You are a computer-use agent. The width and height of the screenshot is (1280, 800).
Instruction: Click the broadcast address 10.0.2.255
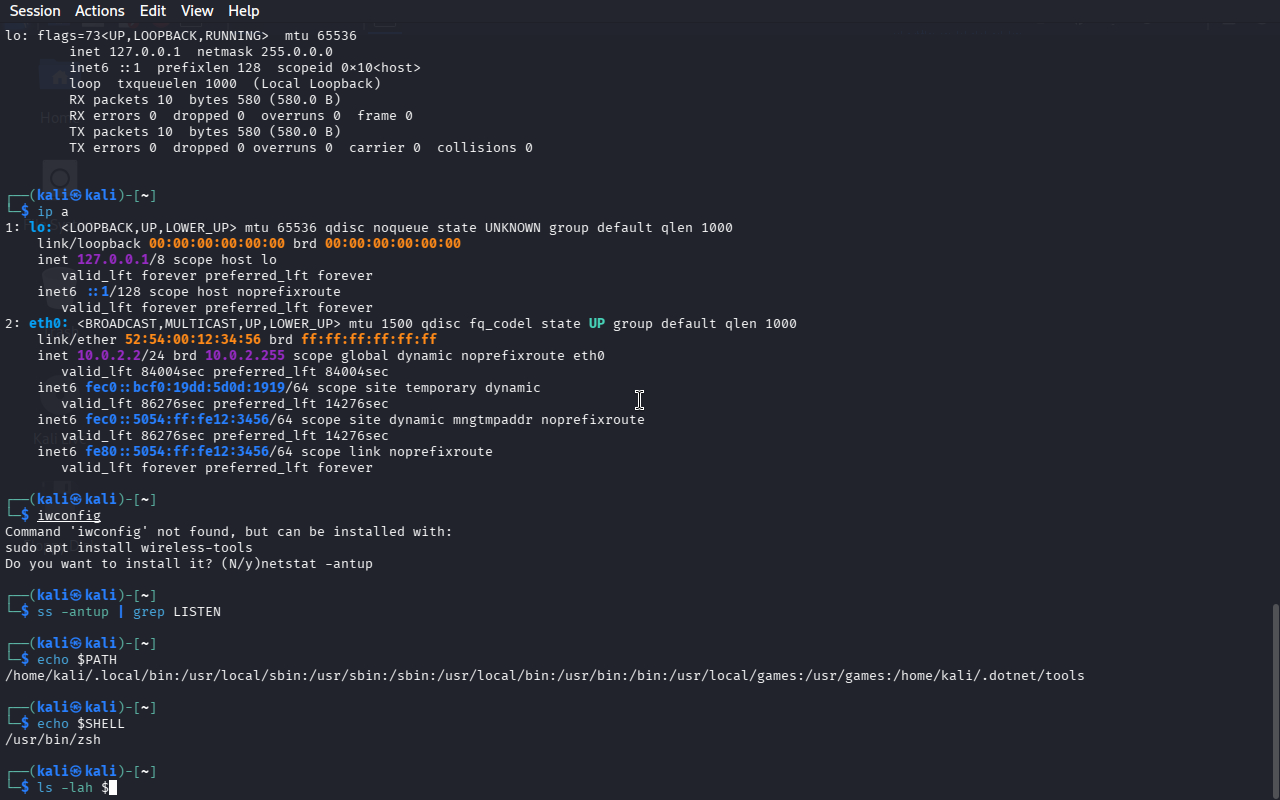tap(245, 356)
